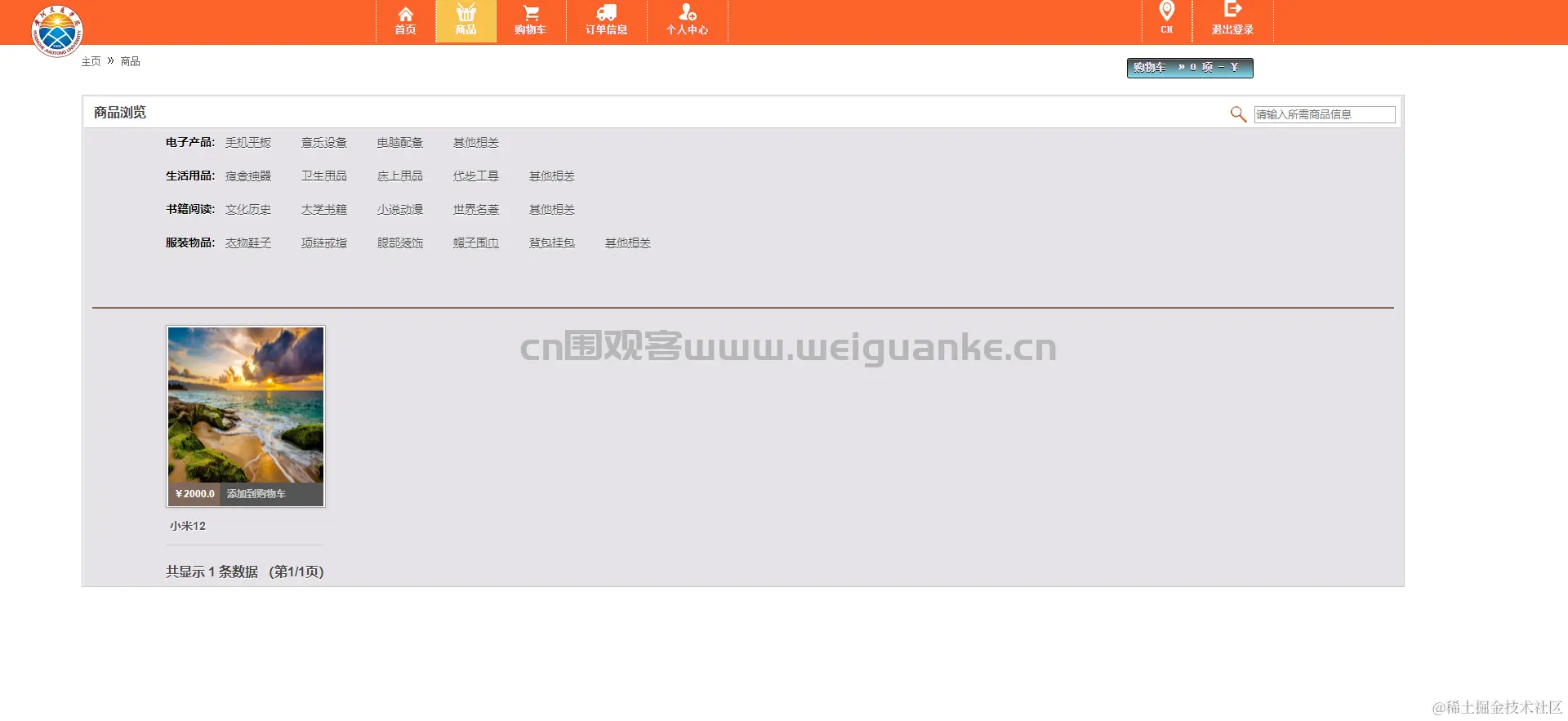
Task: Filter by 世界名著 category
Action: point(476,210)
